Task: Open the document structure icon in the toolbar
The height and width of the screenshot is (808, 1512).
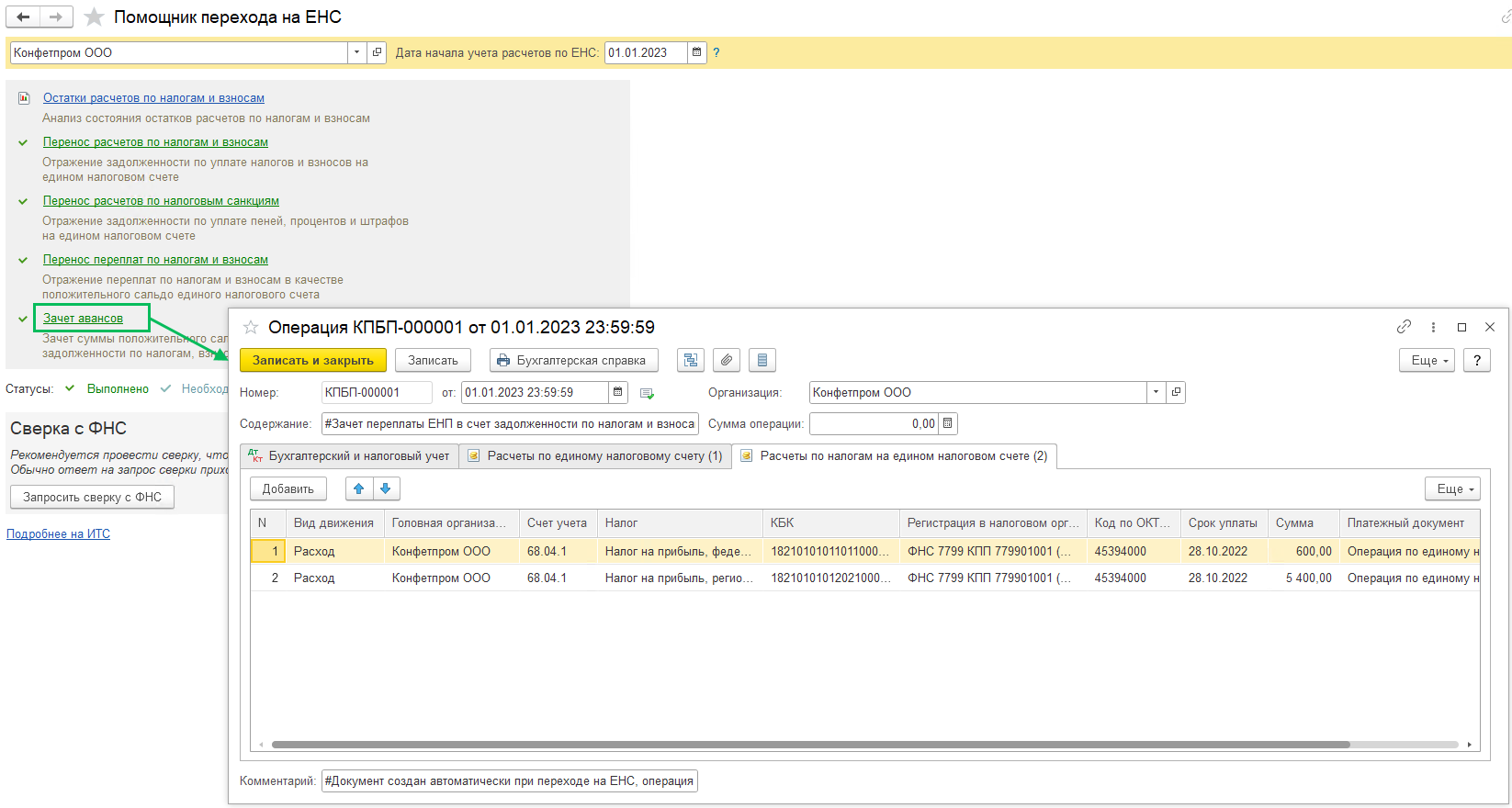Action: pos(690,360)
